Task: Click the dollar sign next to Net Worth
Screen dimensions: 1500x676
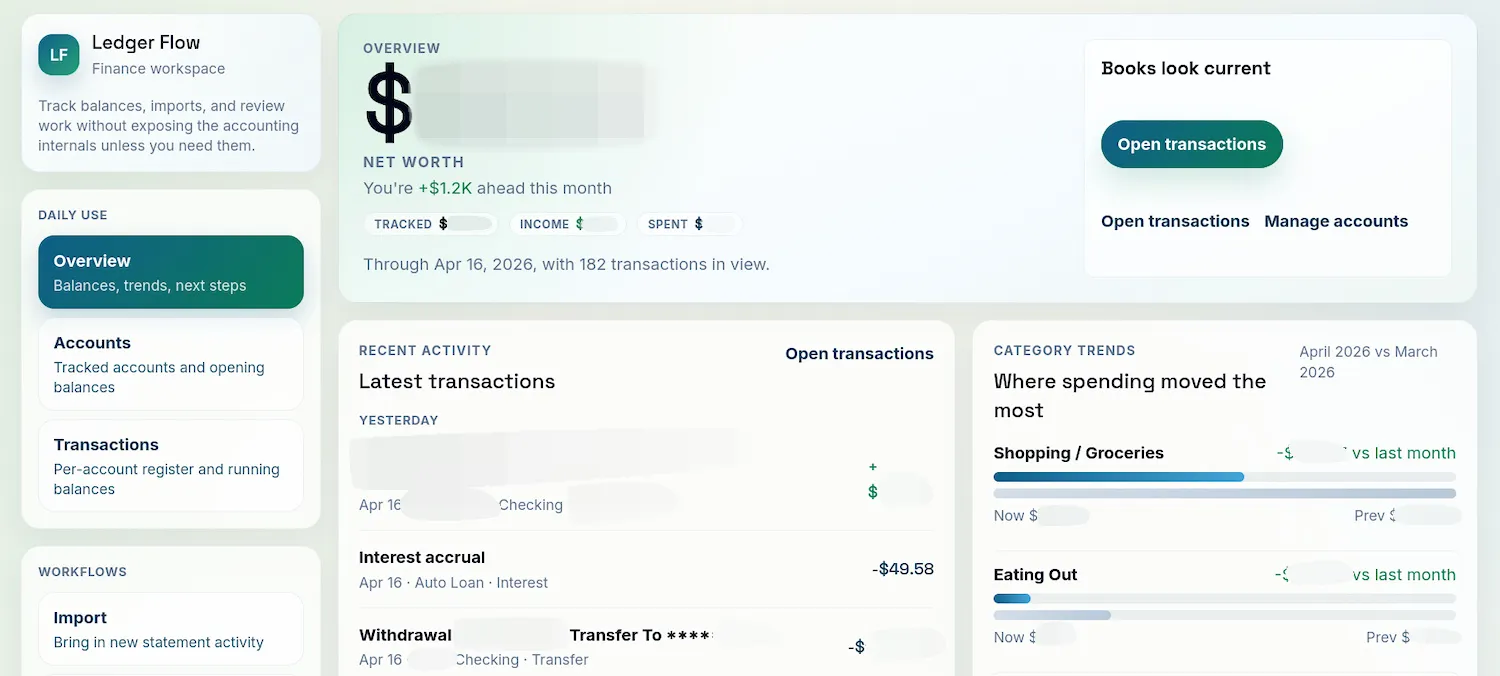Action: tap(390, 104)
